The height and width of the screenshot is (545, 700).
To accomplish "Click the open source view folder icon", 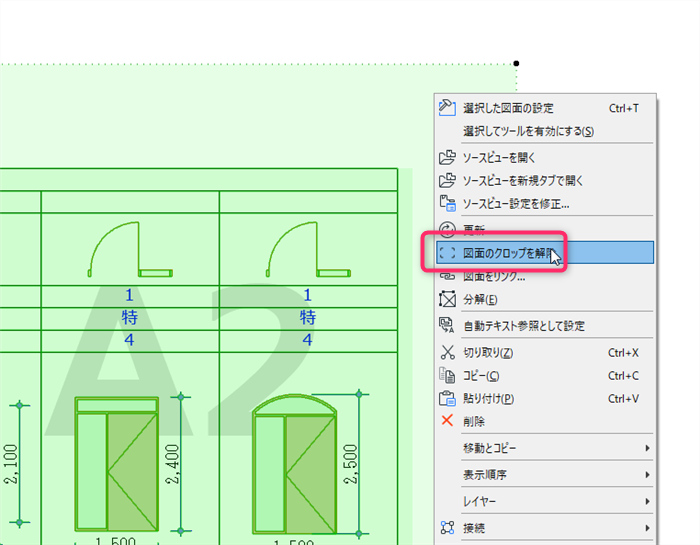I will (447, 157).
